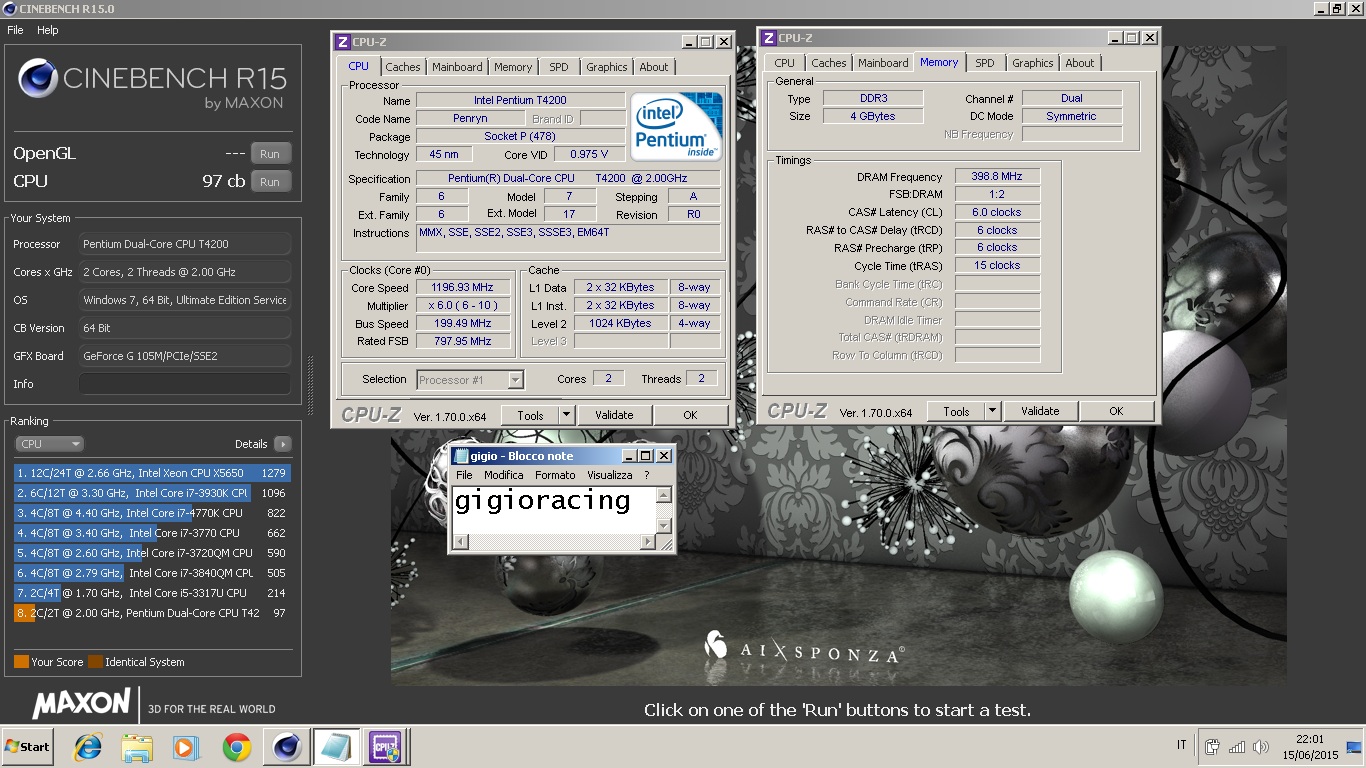Open Windows Media Player from taskbar
Viewport: 1366px width, 768px height.
click(x=185, y=747)
